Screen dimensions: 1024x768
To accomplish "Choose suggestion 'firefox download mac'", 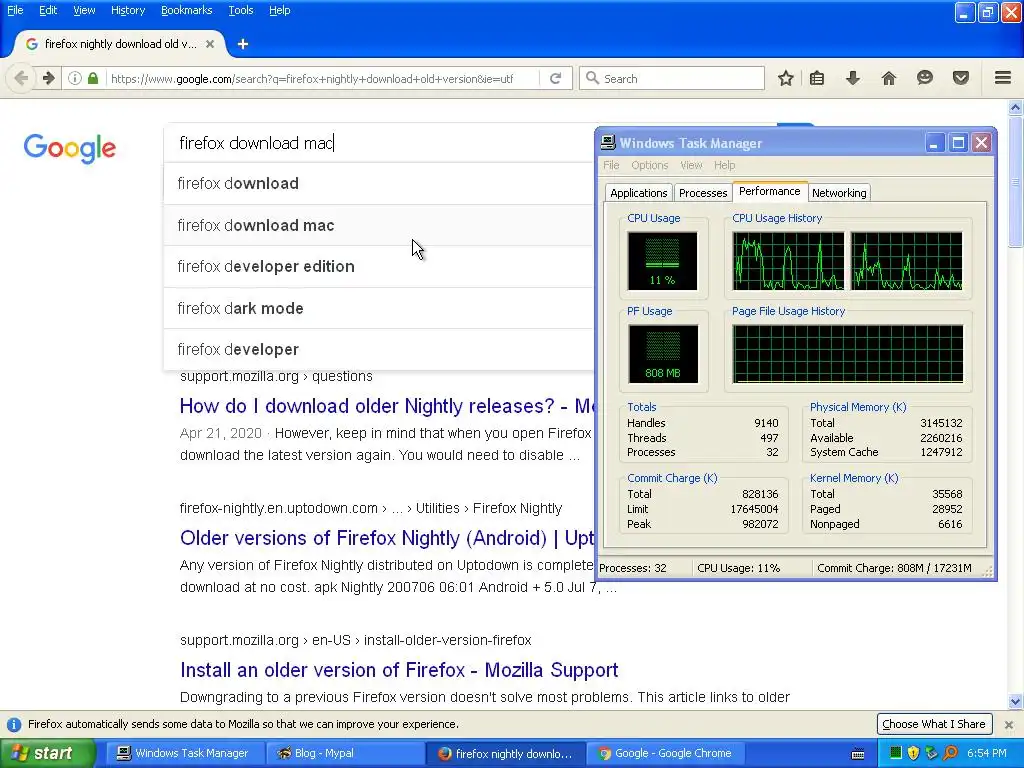I will pos(379,225).
